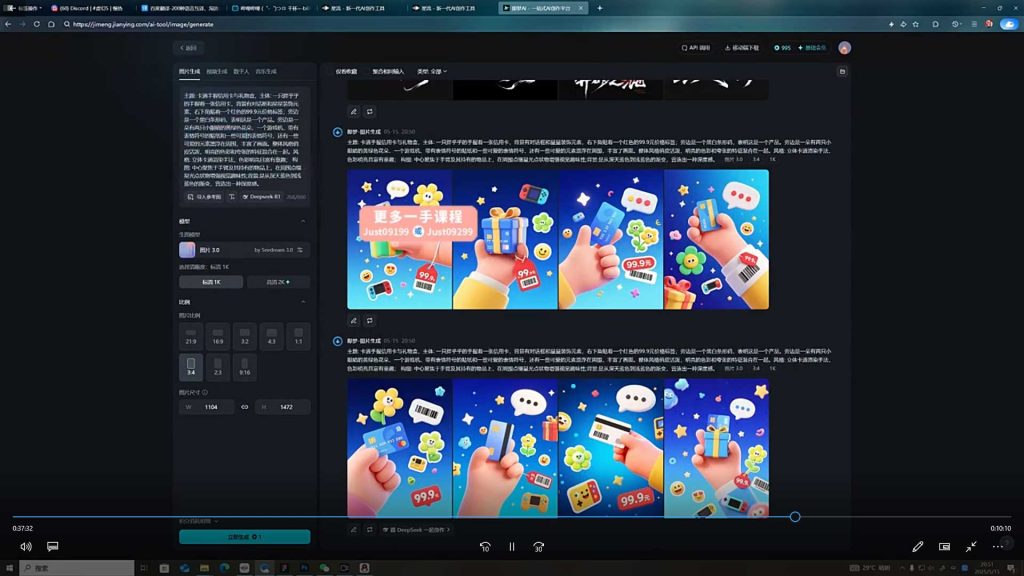Screen dimensions: 1024x576
Task: Rewind 10 seconds in video player
Action: click(485, 547)
